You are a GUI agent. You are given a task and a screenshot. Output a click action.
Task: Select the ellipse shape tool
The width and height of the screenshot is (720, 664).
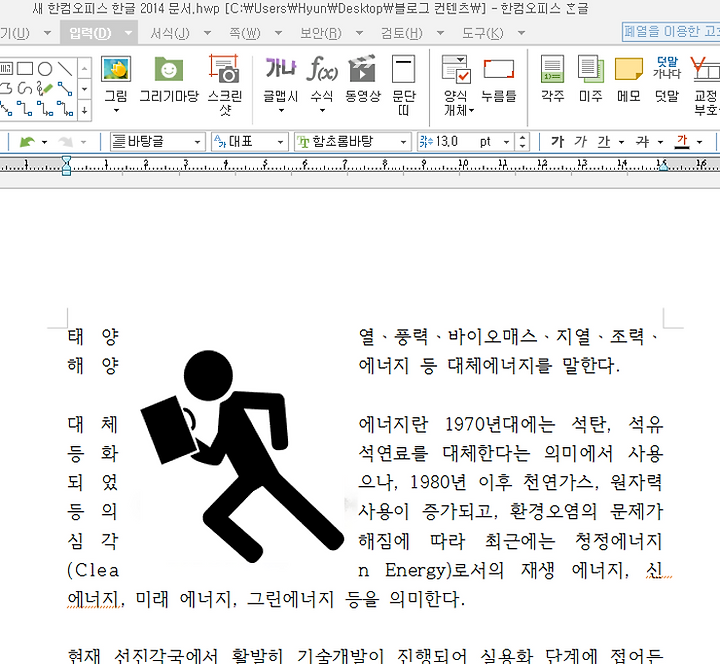(45, 69)
